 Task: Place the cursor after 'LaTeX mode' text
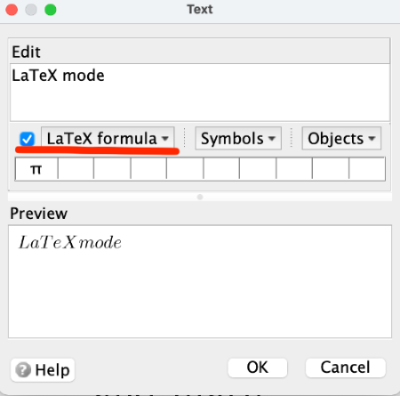coord(105,76)
